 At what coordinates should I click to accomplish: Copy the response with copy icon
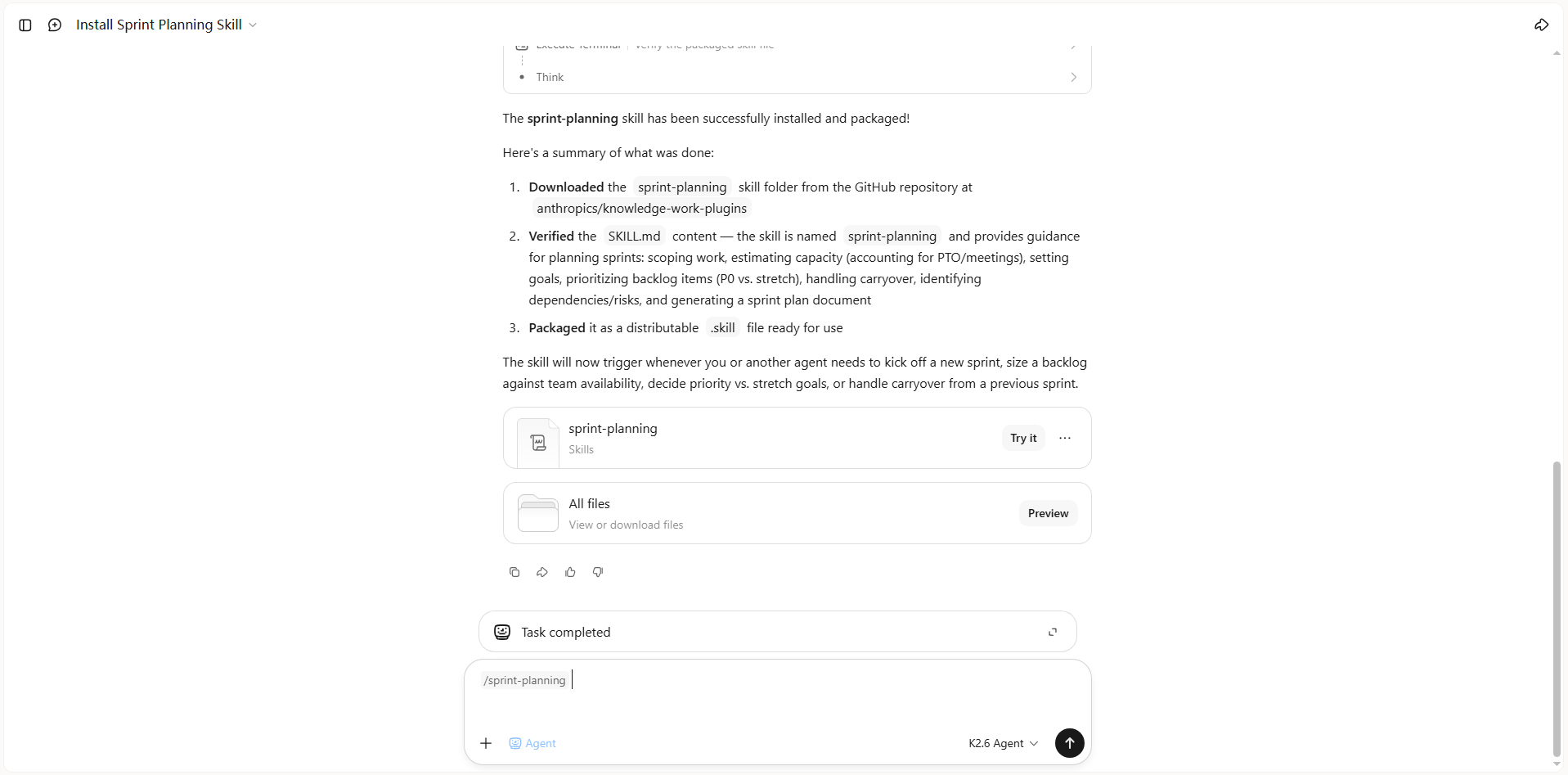pyautogui.click(x=514, y=572)
